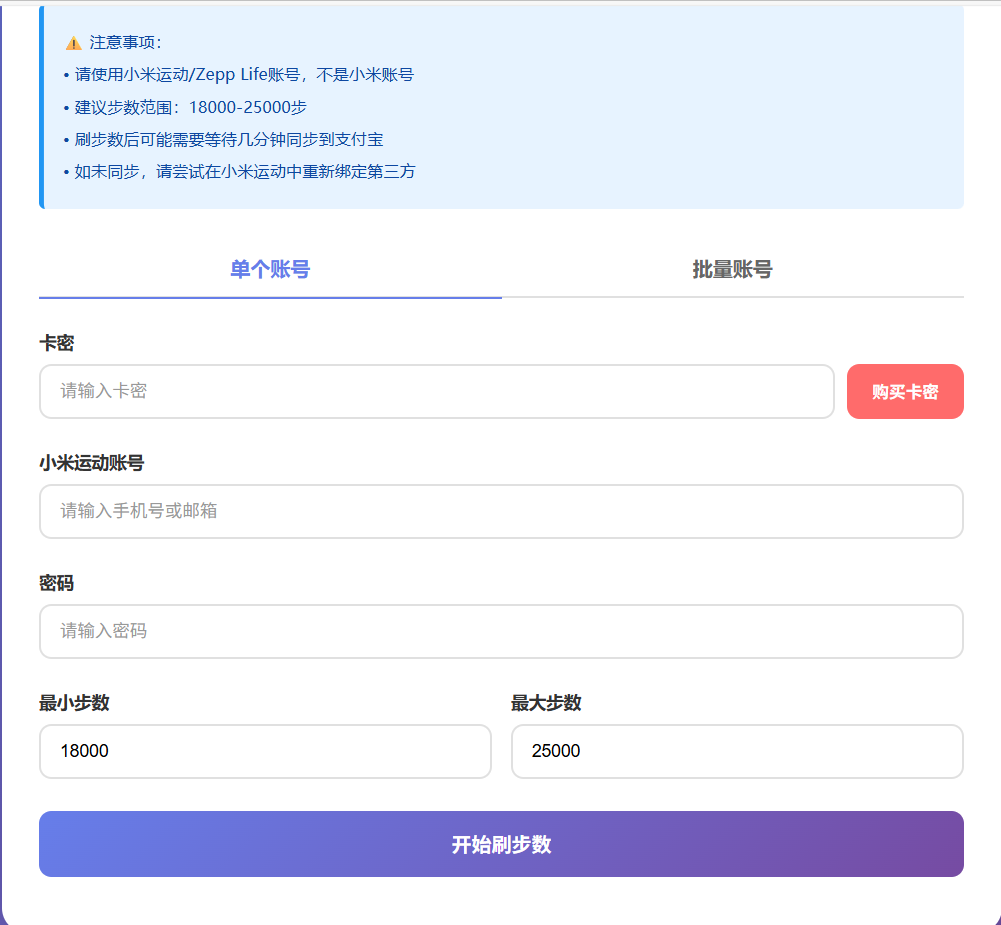1001x925 pixels.
Task: Hit the 开始刷步数 submit button
Action: click(x=500, y=844)
